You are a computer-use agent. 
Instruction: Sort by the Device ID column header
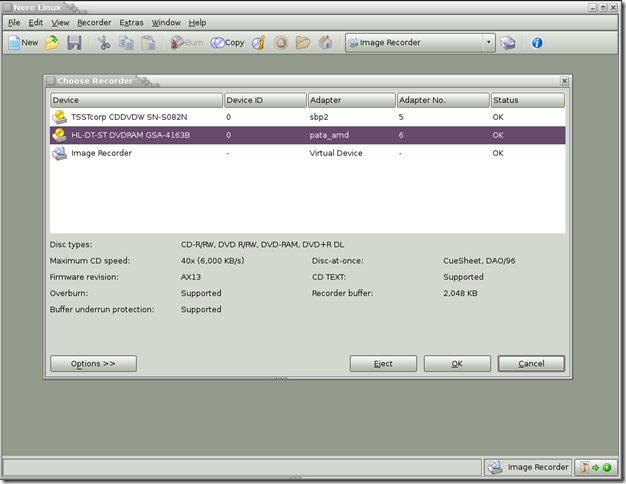[x=265, y=100]
